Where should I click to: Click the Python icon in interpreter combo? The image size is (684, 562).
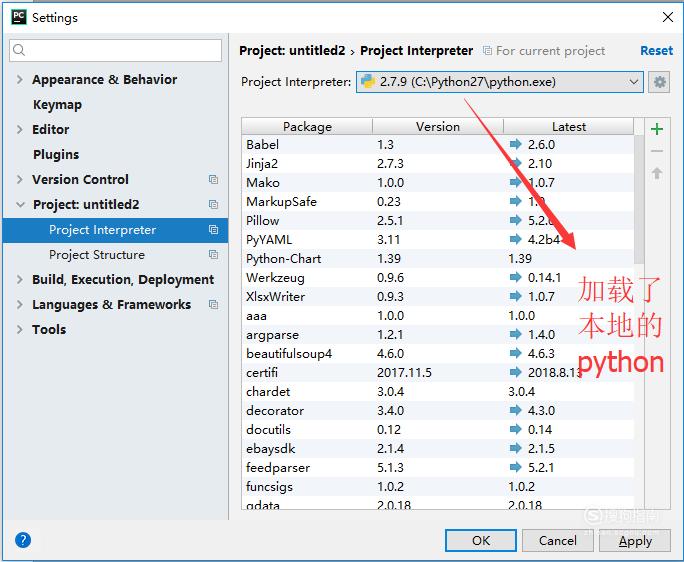(x=368, y=82)
